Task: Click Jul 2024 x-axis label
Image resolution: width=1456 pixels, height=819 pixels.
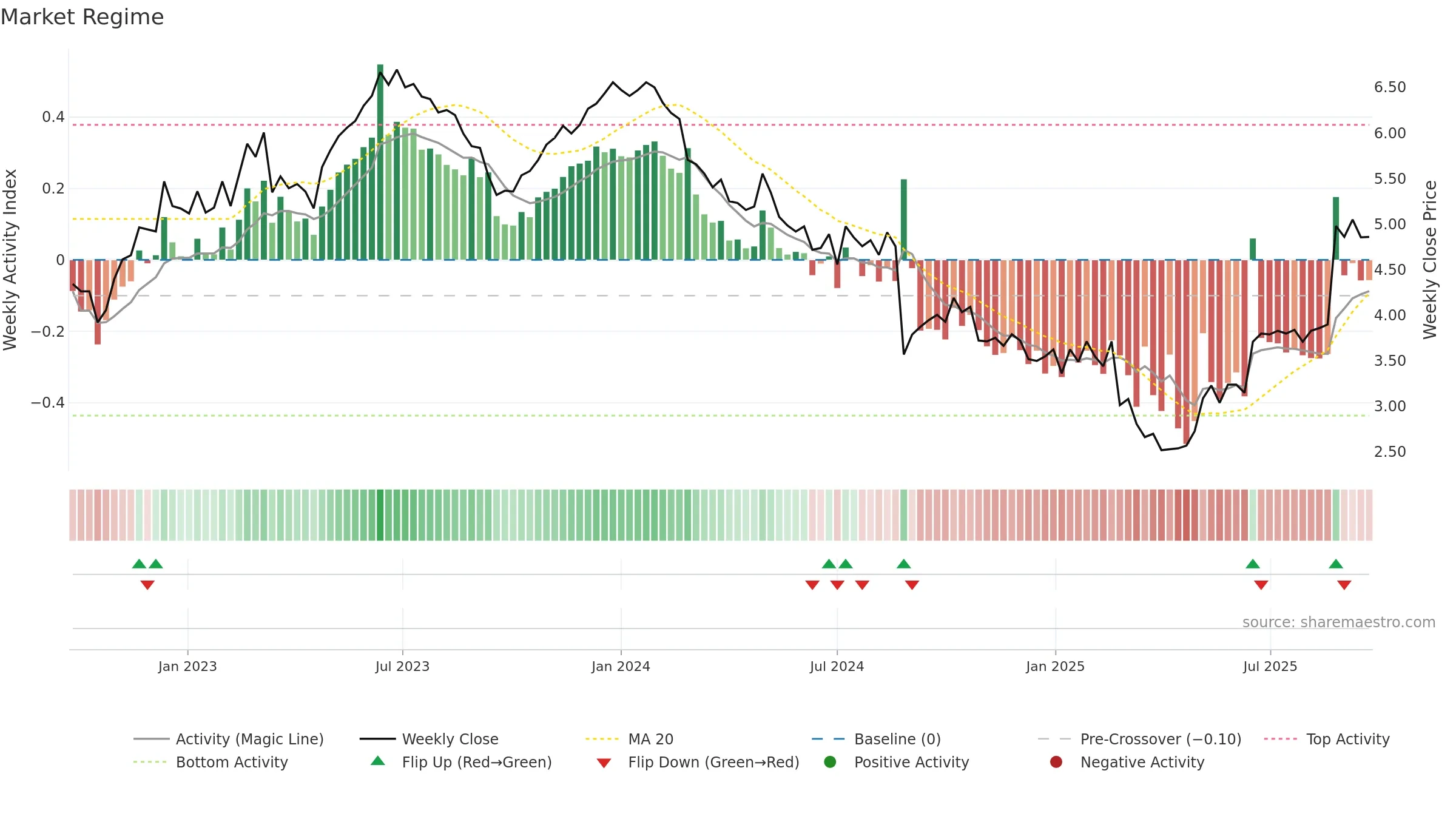Action: coord(837,666)
